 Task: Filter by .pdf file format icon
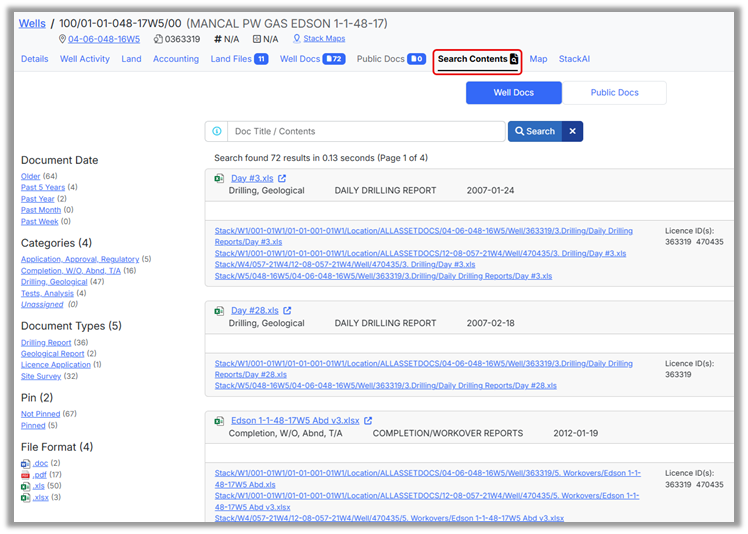point(26,475)
